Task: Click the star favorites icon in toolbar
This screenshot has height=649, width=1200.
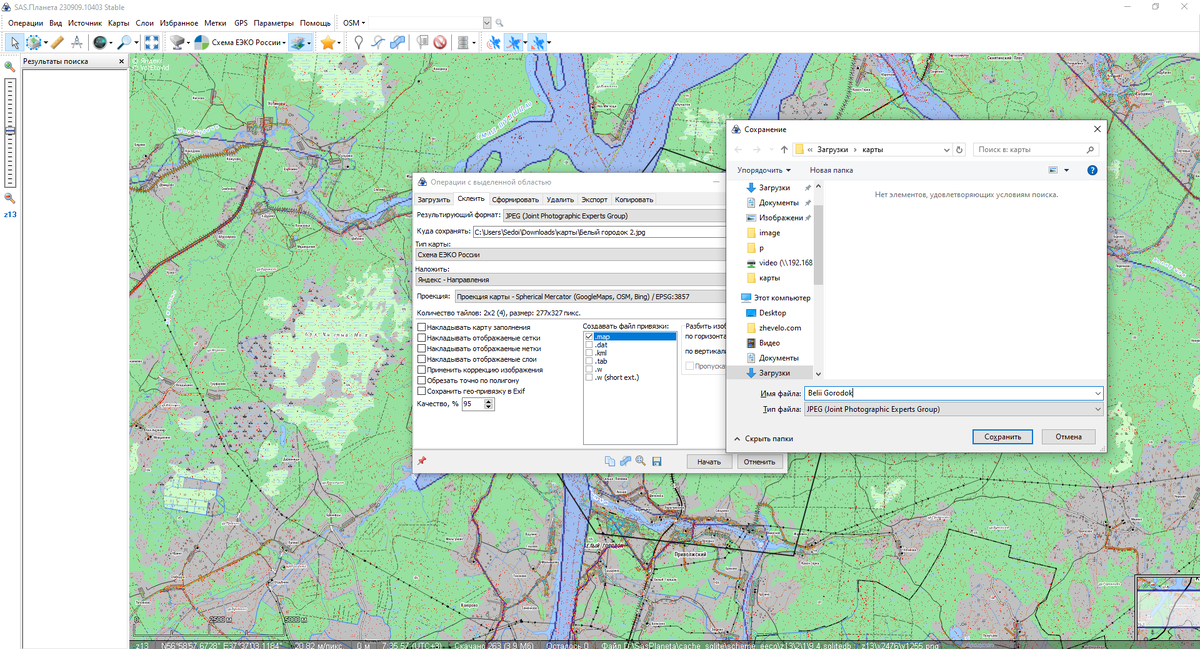Action: click(x=327, y=43)
